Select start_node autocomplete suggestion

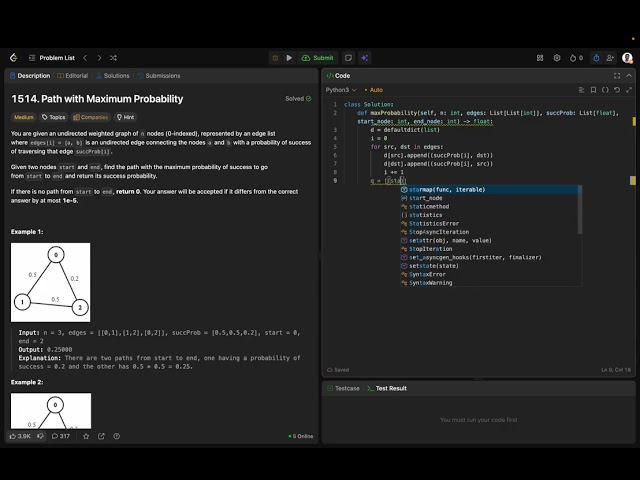489,198
